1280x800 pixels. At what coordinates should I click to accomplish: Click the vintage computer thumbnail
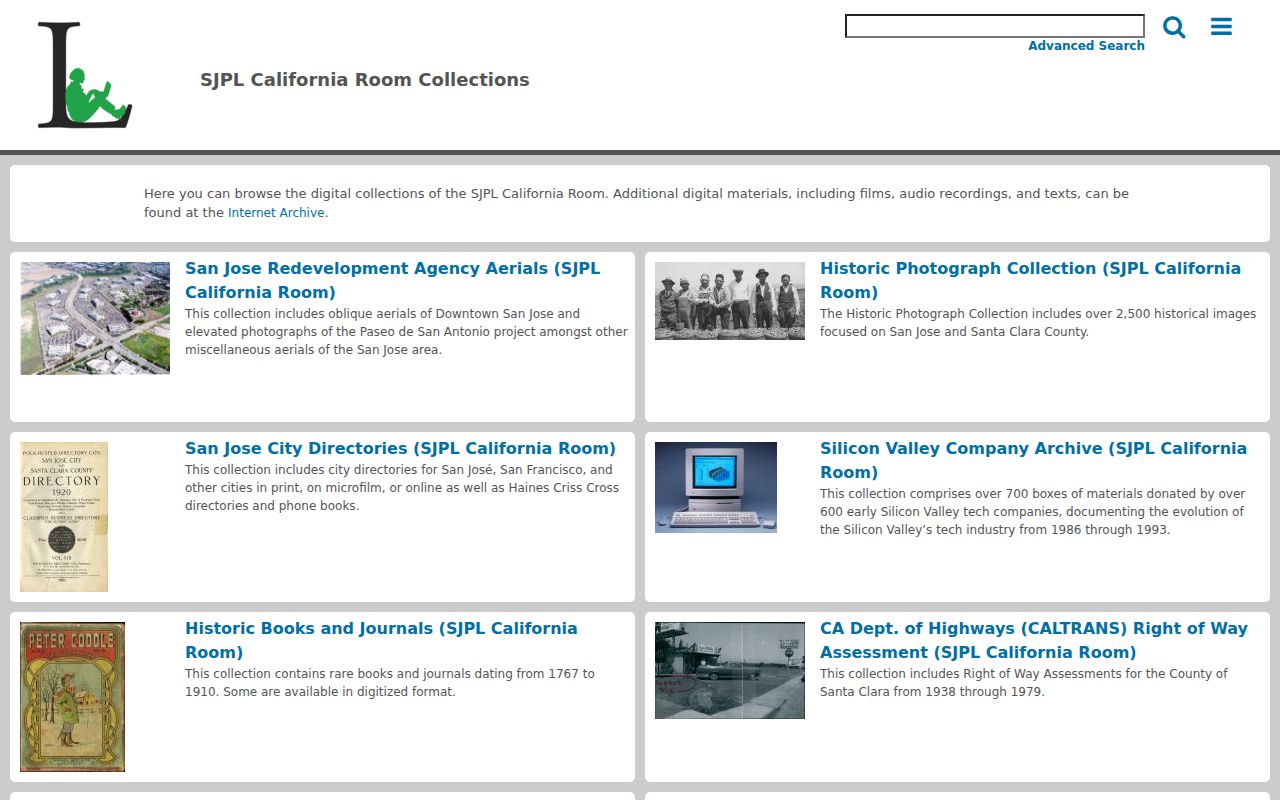tap(716, 487)
